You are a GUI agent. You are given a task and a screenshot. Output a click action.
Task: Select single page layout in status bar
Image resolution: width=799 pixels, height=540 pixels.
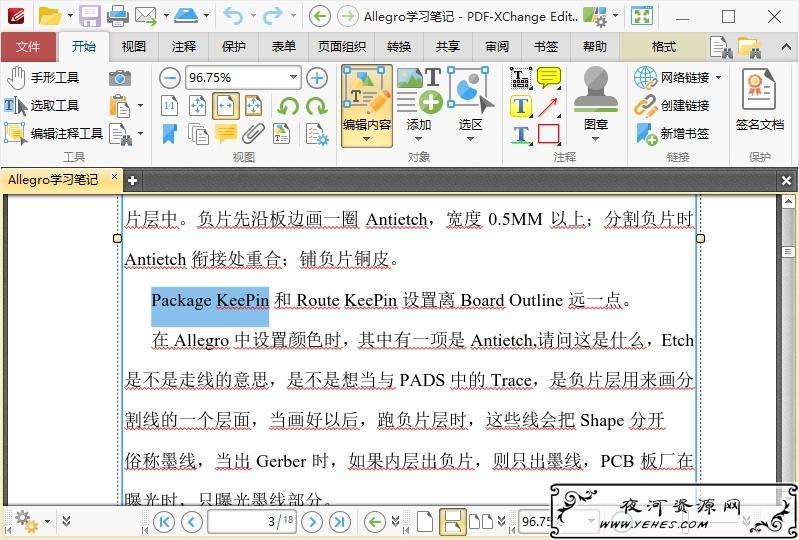point(425,522)
